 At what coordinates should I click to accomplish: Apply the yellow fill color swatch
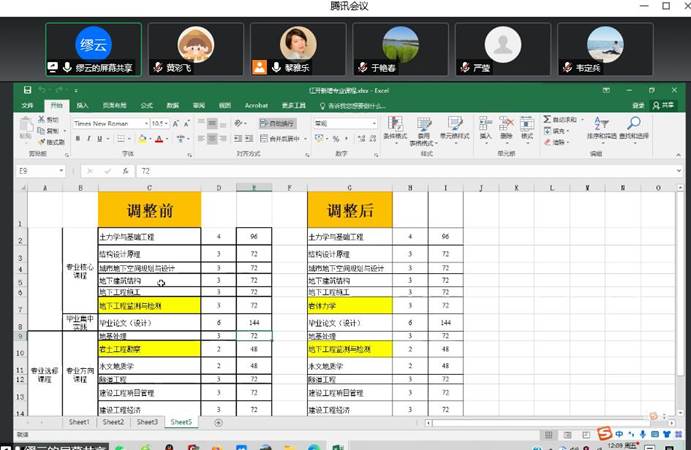coord(142,139)
